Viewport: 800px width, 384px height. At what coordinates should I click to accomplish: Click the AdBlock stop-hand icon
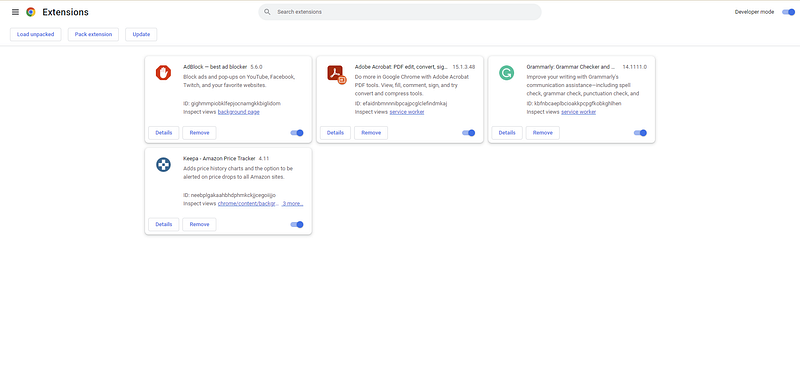163,73
